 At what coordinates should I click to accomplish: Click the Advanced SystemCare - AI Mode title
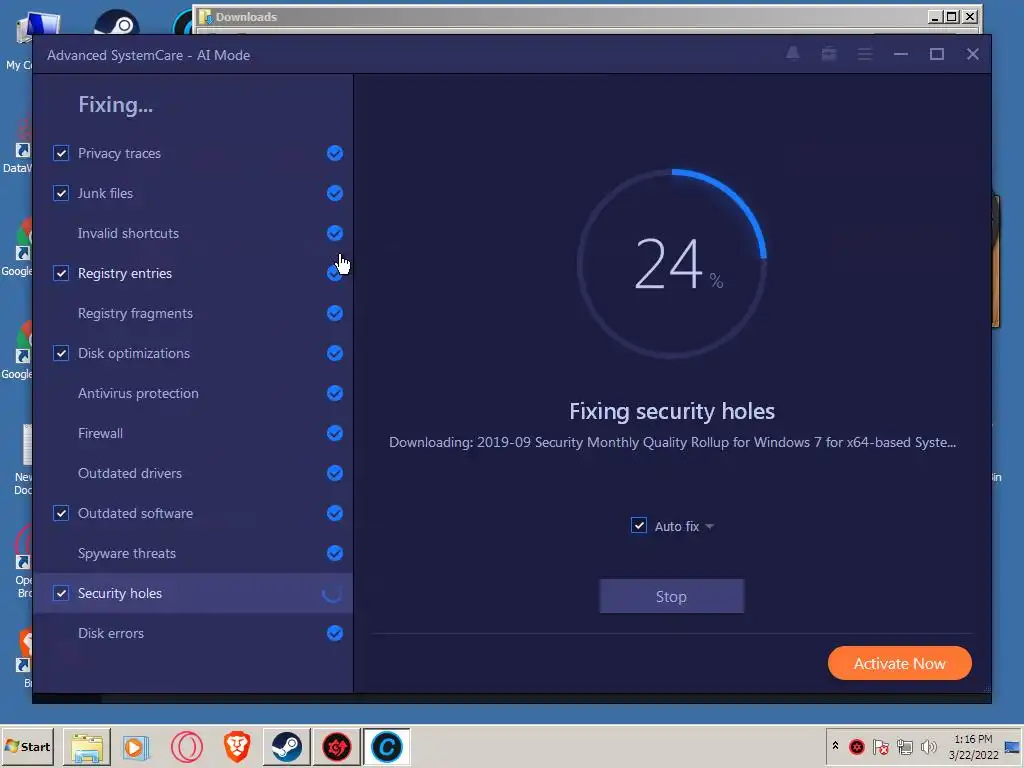point(148,55)
